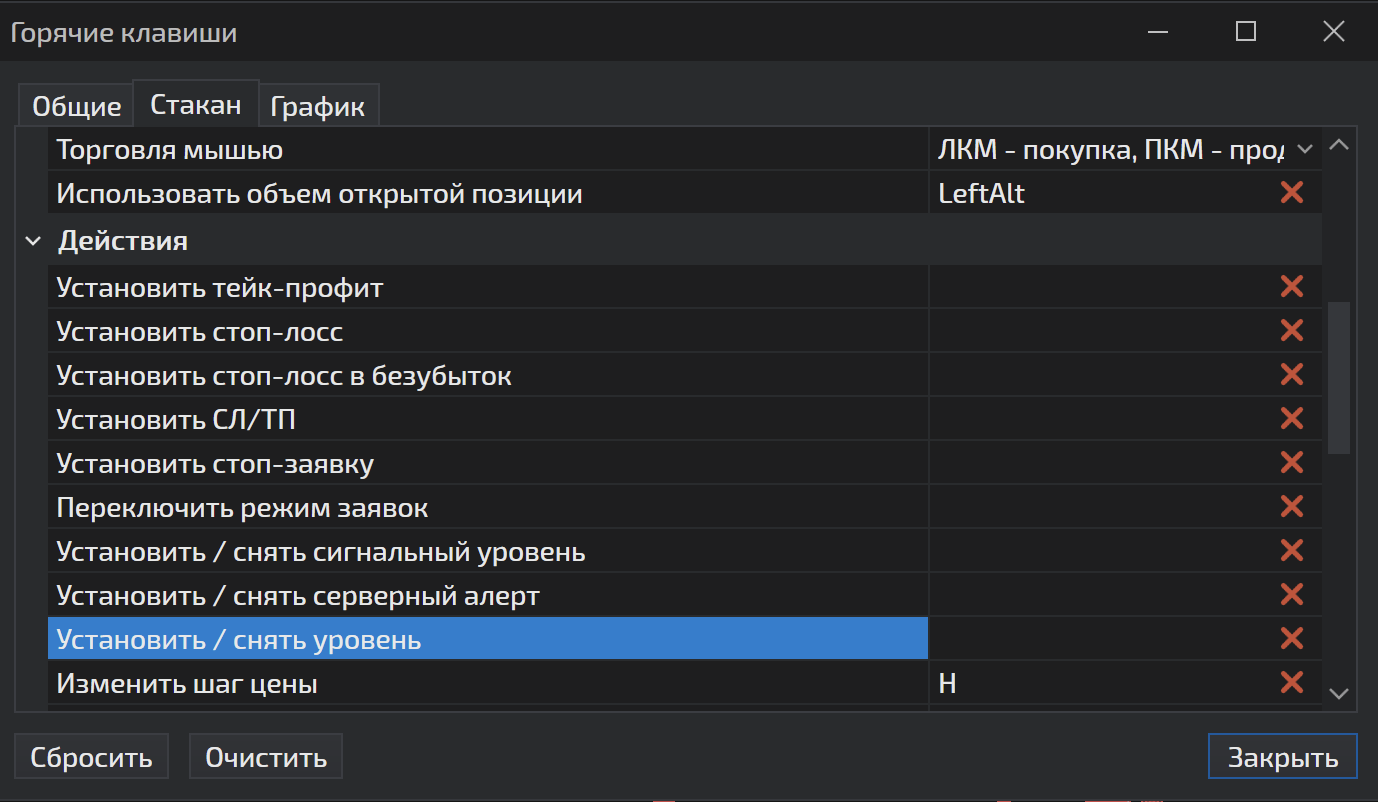Image resolution: width=1378 pixels, height=802 pixels.
Task: Click the Очистить button
Action: click(x=266, y=757)
